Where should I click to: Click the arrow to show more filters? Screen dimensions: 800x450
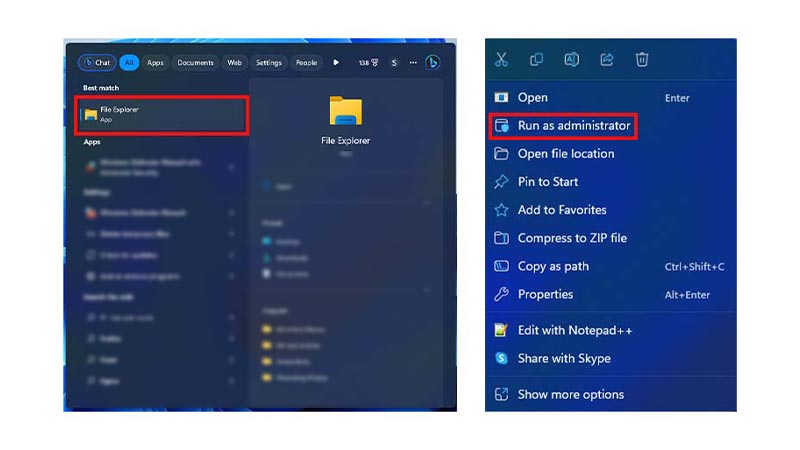tap(336, 63)
